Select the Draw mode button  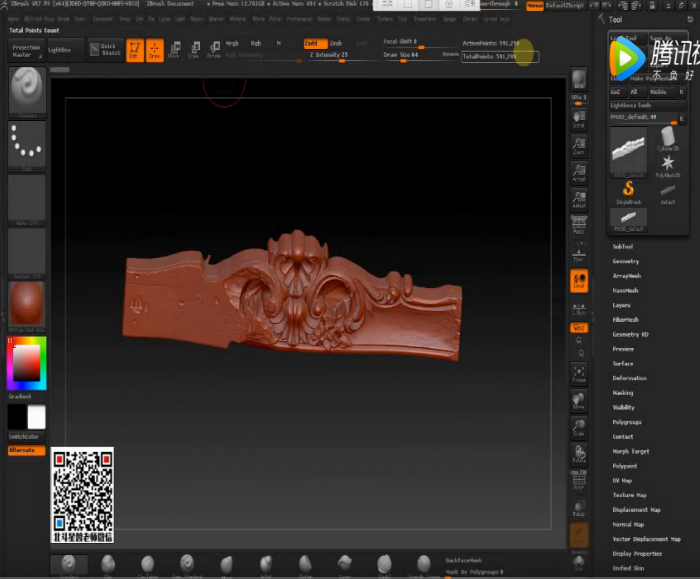point(155,50)
